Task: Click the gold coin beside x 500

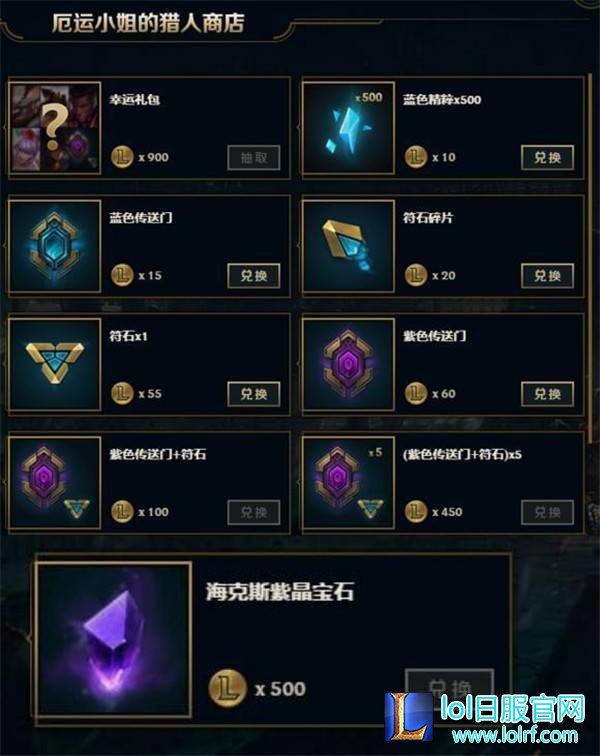Action: 228,688
